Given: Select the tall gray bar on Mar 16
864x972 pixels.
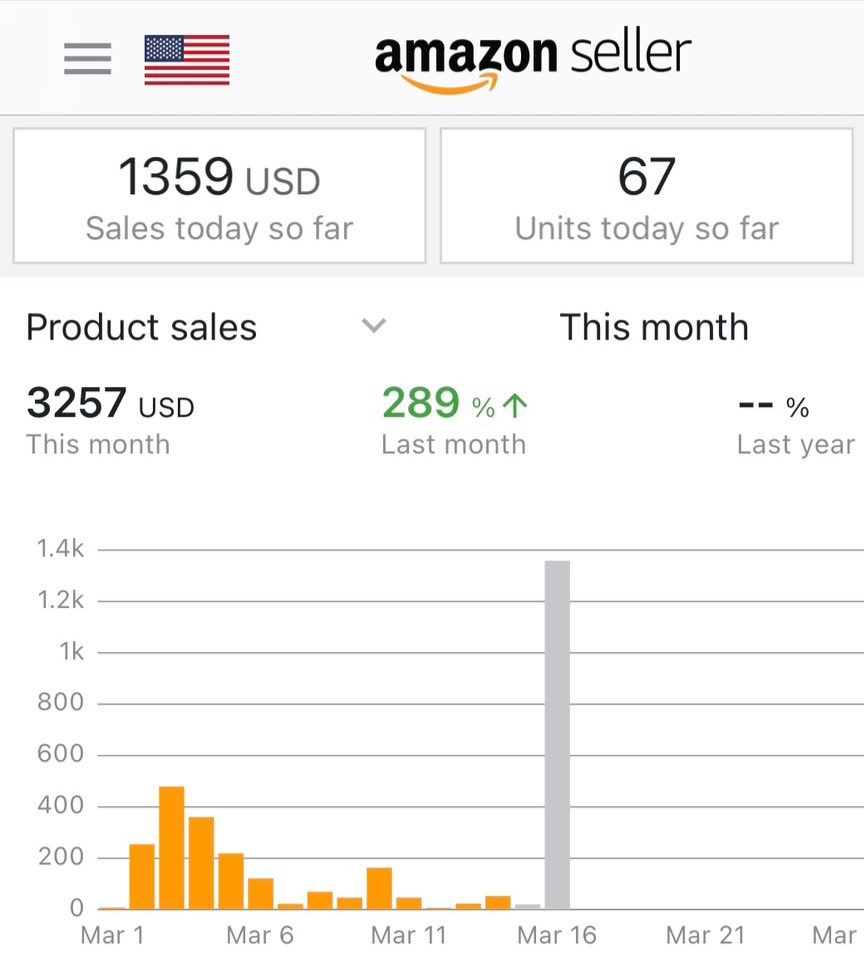Looking at the screenshot, I should point(557,735).
